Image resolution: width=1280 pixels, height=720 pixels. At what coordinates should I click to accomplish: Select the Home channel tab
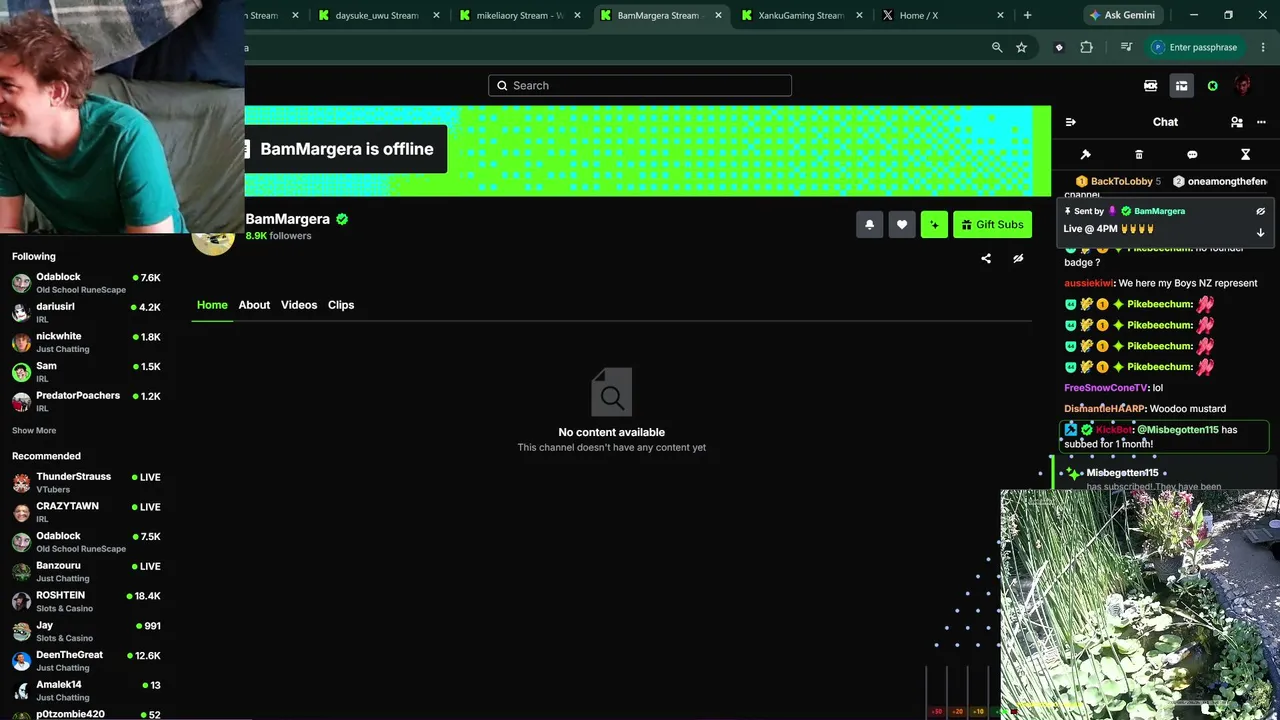click(x=212, y=305)
